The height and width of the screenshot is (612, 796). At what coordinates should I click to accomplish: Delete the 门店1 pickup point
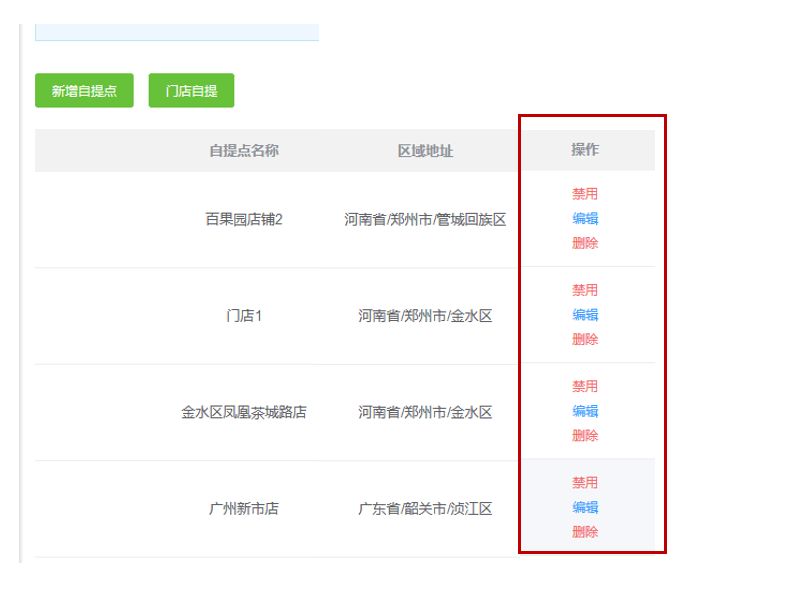585,339
